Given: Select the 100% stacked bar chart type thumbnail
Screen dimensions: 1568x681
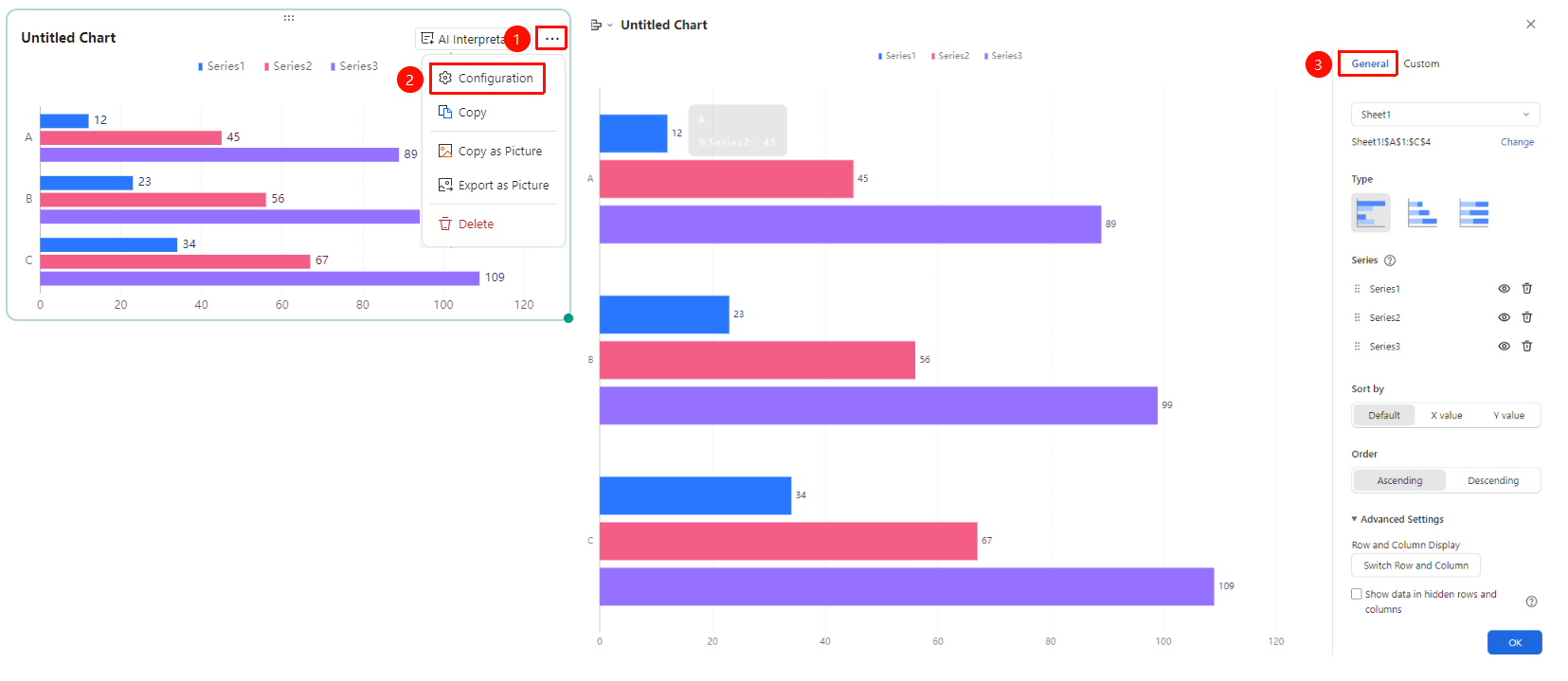Looking at the screenshot, I should [x=1473, y=213].
